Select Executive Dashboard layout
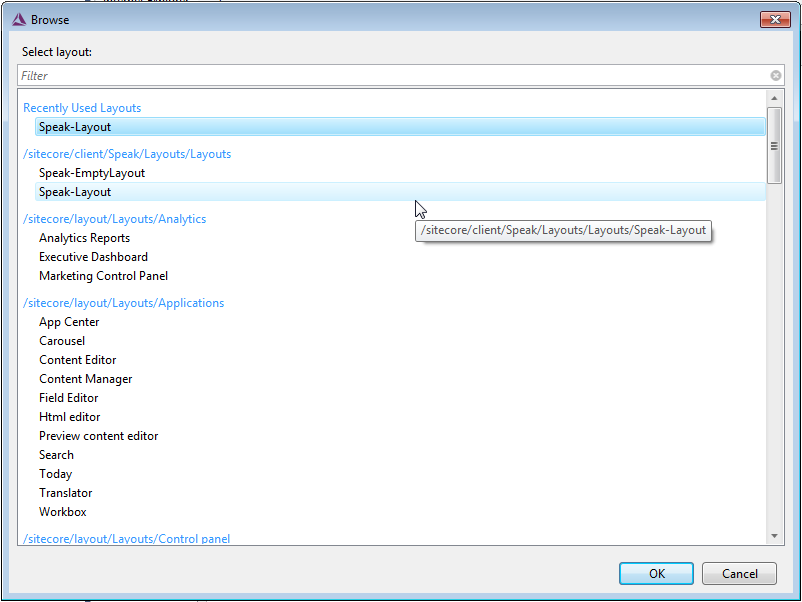 (400, 257)
